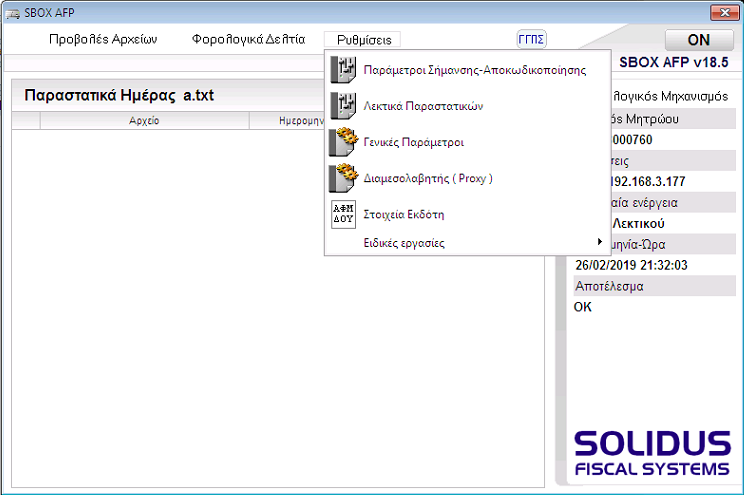Choose Γενικές Παράμετροι from the menu
The height and width of the screenshot is (495, 744).
[x=467, y=142]
